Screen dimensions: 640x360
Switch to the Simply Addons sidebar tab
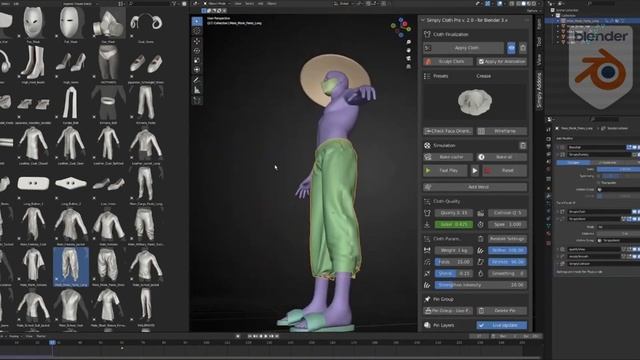(539, 91)
